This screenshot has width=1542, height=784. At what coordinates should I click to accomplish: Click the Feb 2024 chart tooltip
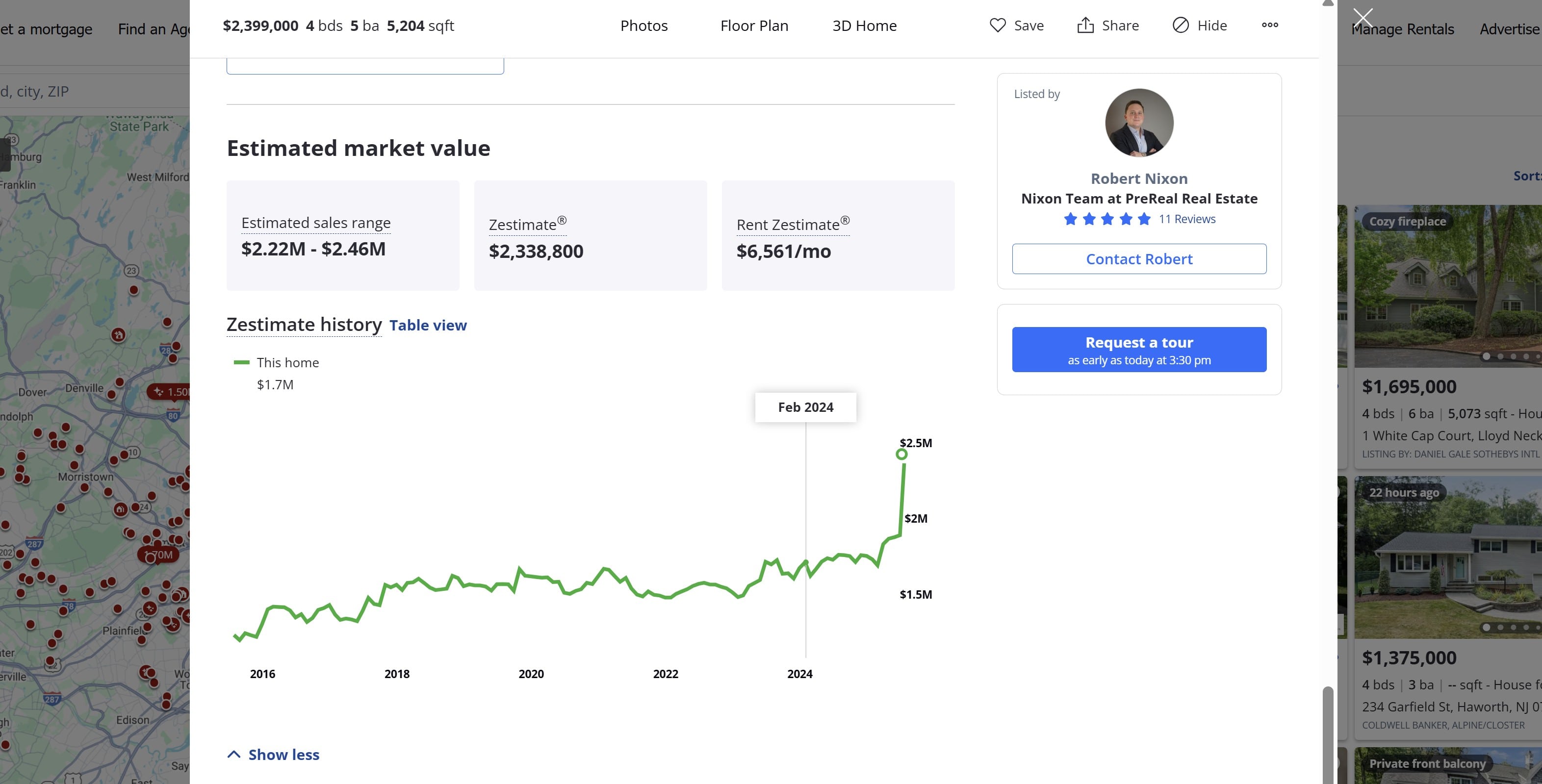[x=806, y=407]
